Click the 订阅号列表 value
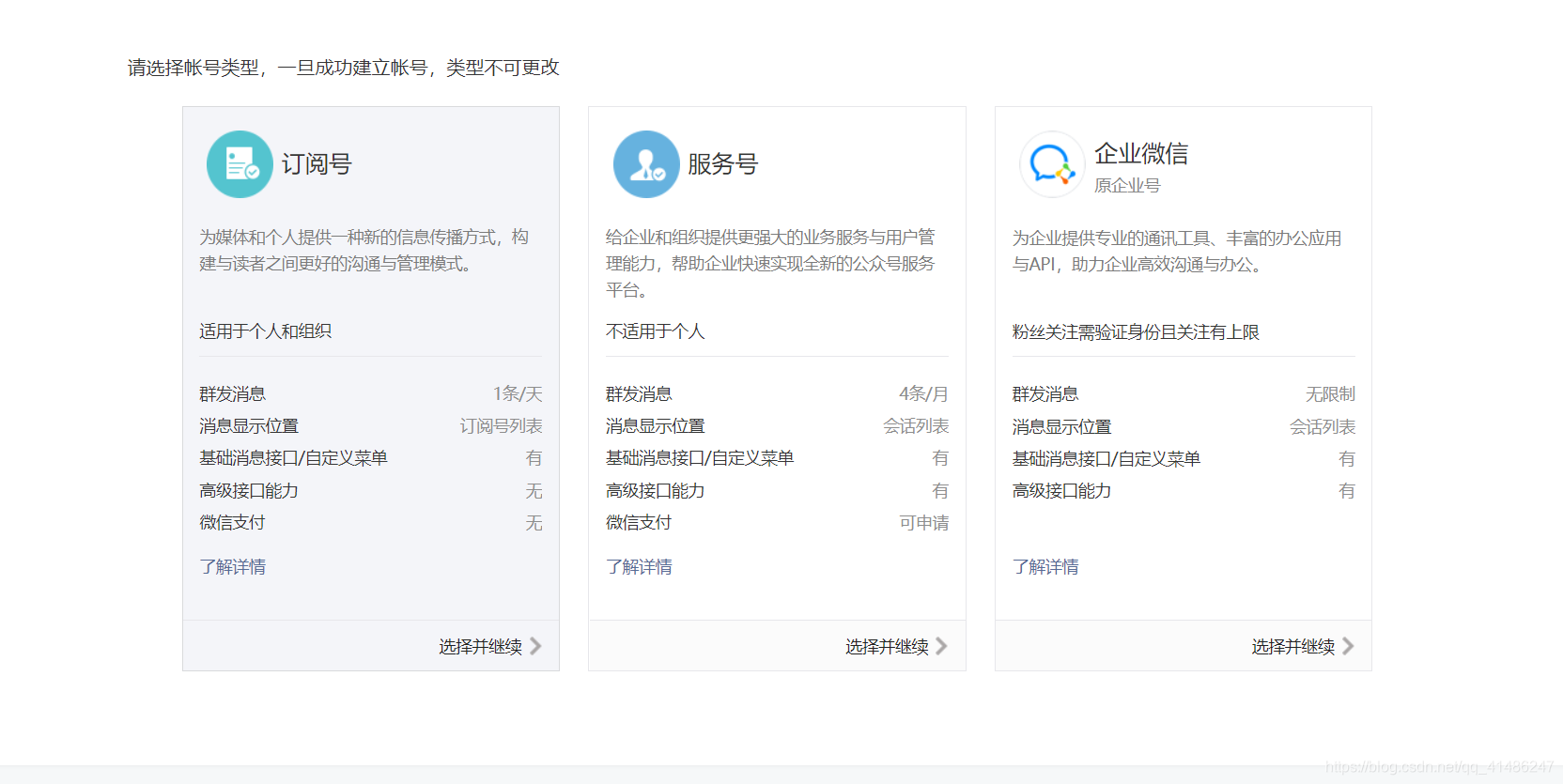Screen dimensions: 1563x784 [501, 426]
